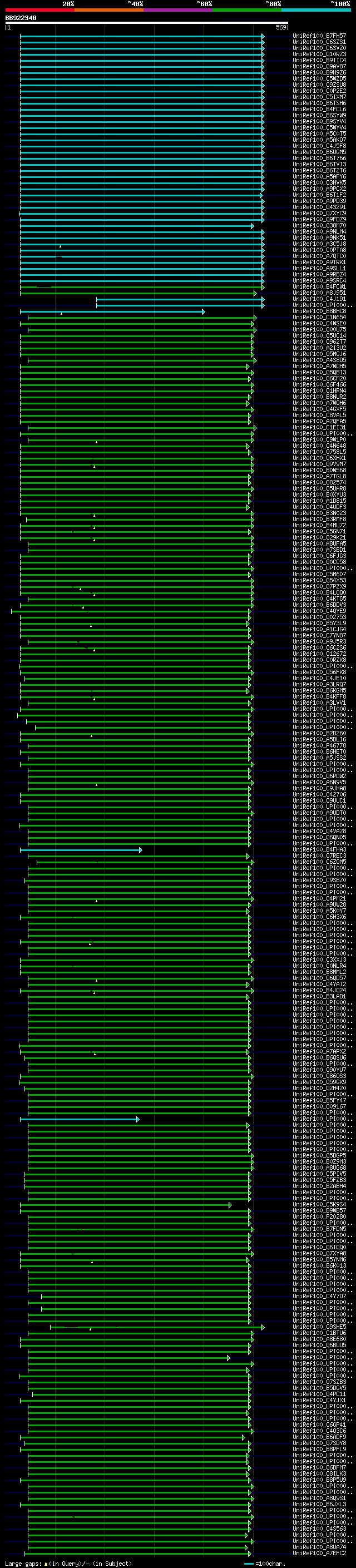This screenshot has height=1568, width=356.
Task: Click the arrowhead ending the UniRef100_C5K9S4 bar
Action: (x=230, y=1205)
